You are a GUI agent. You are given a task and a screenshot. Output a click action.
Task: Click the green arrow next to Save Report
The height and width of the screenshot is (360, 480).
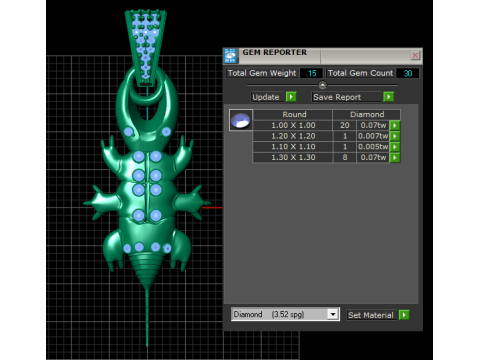coord(388,97)
